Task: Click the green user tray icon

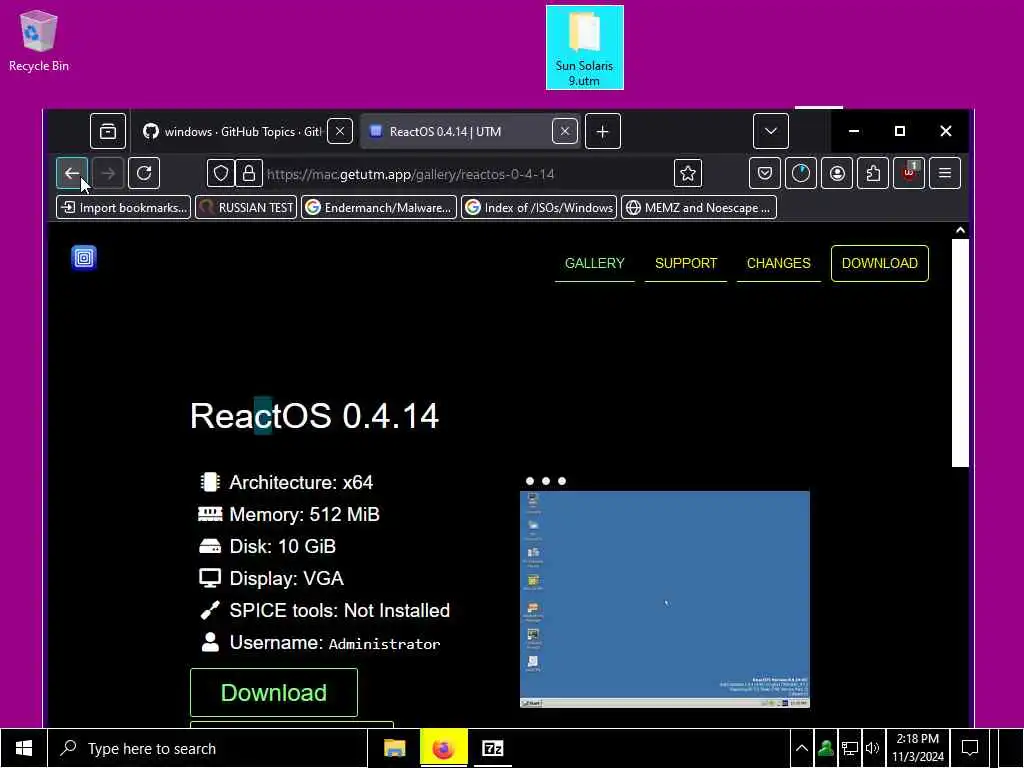Action: [x=825, y=748]
